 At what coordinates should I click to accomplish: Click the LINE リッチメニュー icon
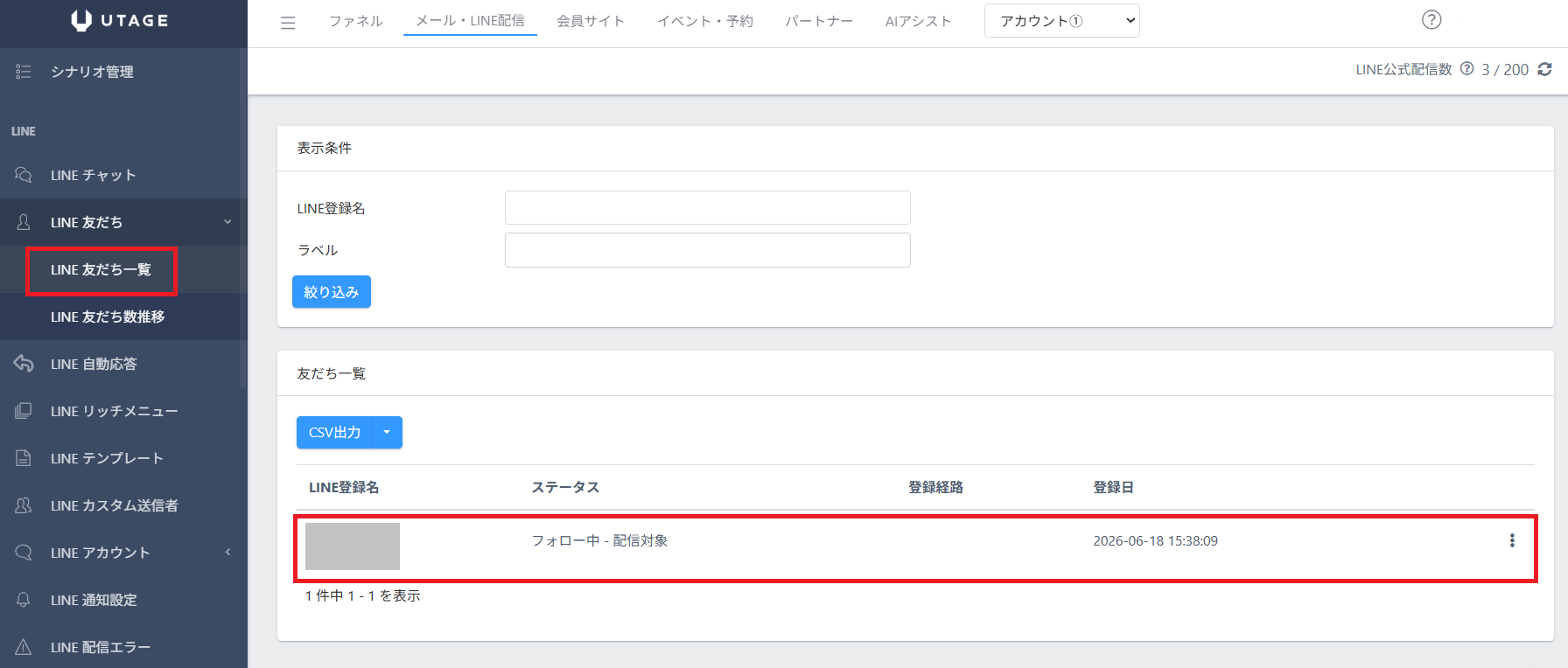[x=24, y=411]
